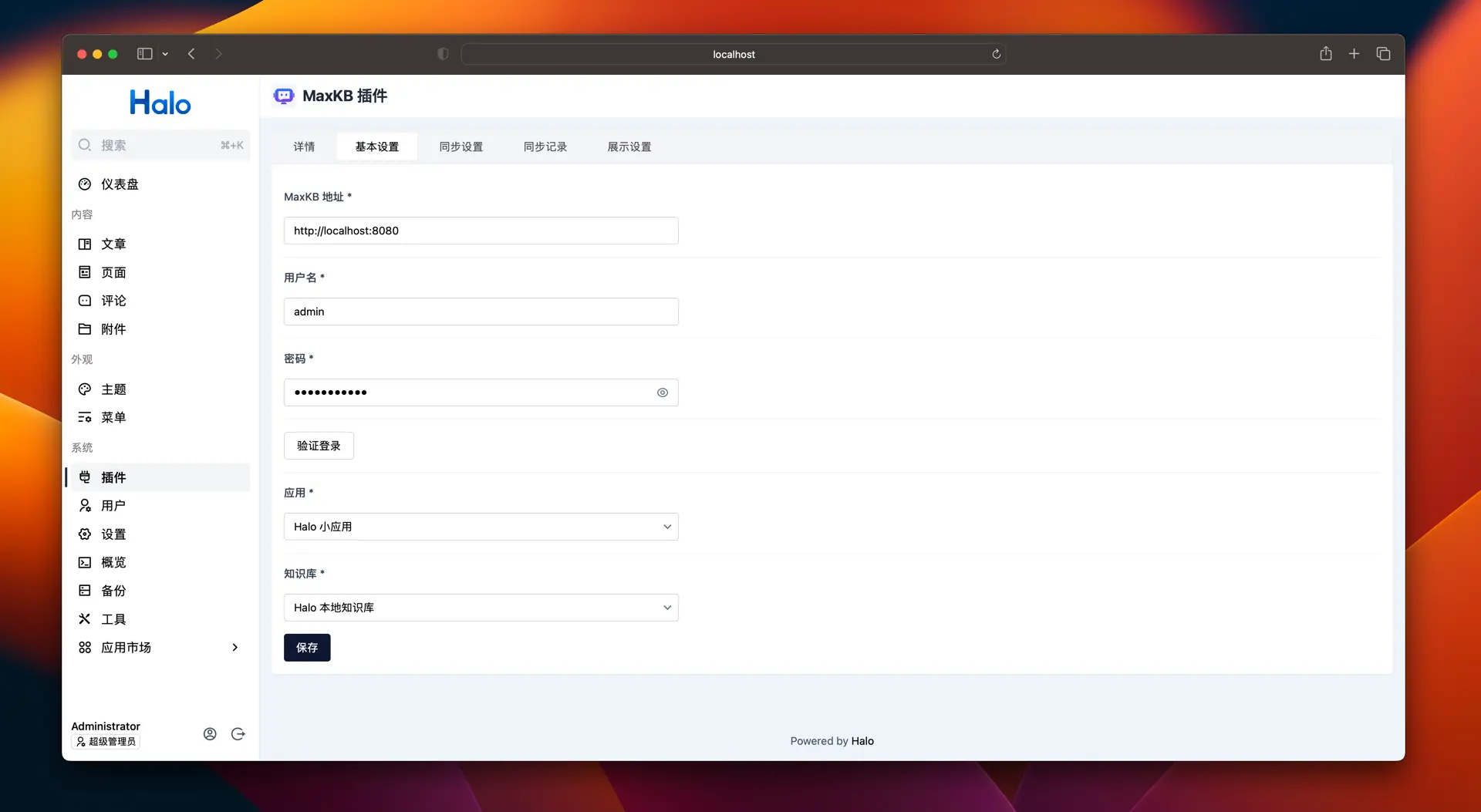Open the Themes (主题) section in the sidebar

tap(113, 389)
